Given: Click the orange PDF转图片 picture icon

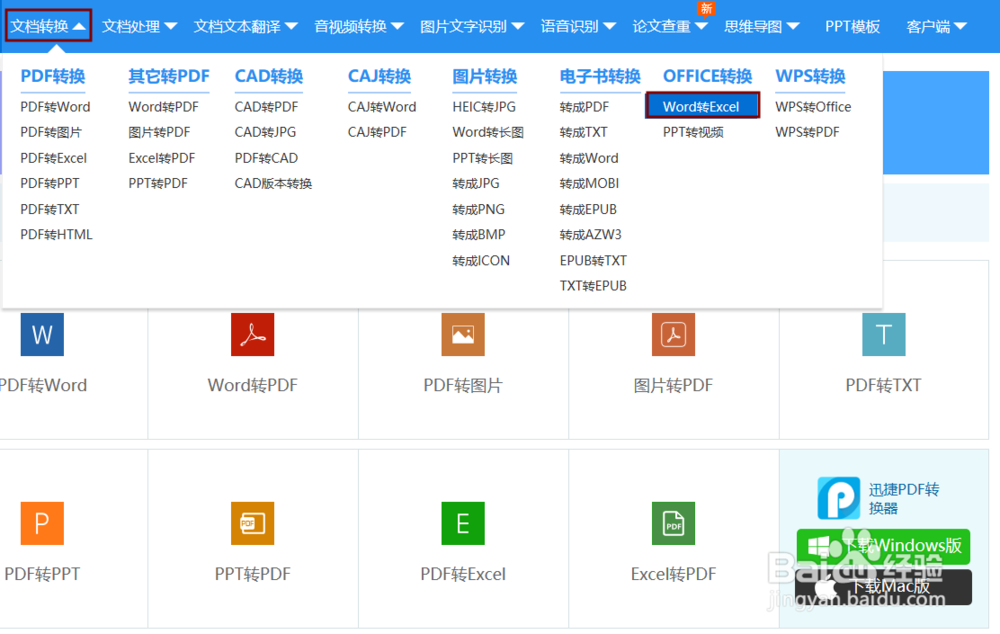Looking at the screenshot, I should (463, 334).
